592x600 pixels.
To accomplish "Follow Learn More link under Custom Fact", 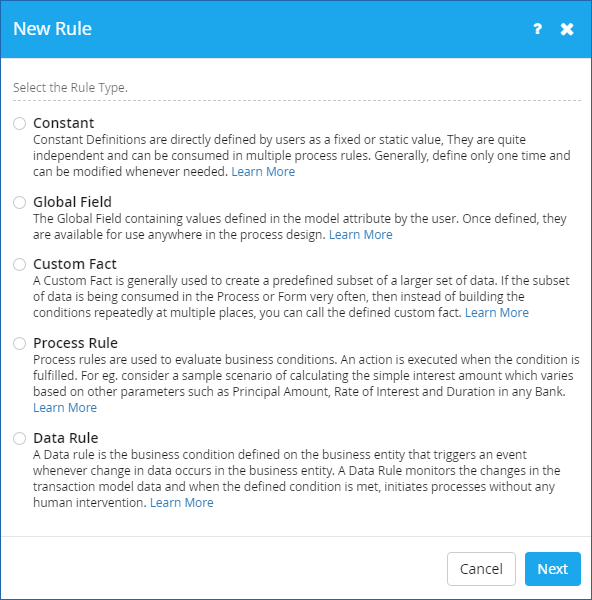I will point(497,313).
